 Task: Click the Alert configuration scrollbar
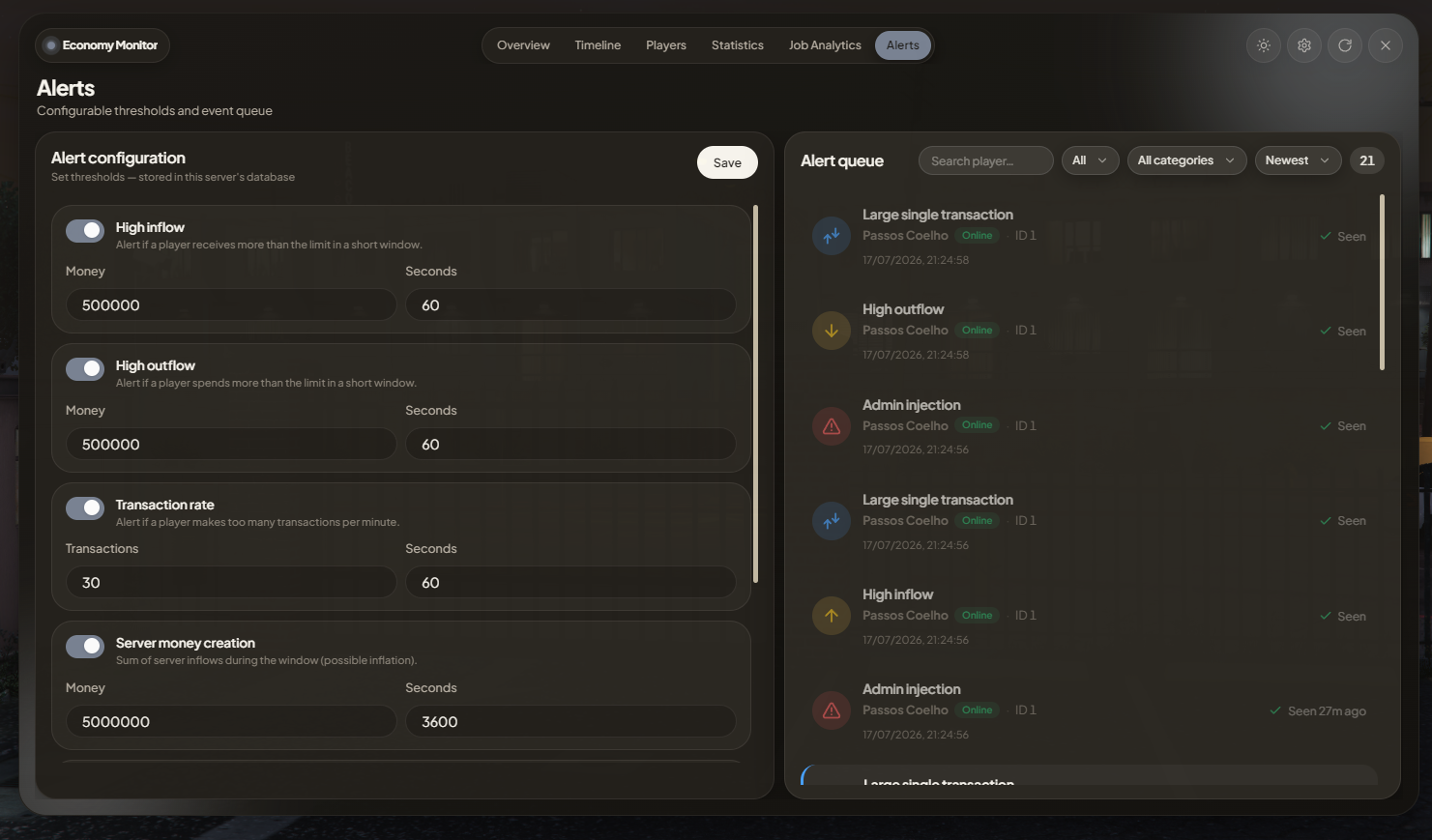click(x=755, y=393)
